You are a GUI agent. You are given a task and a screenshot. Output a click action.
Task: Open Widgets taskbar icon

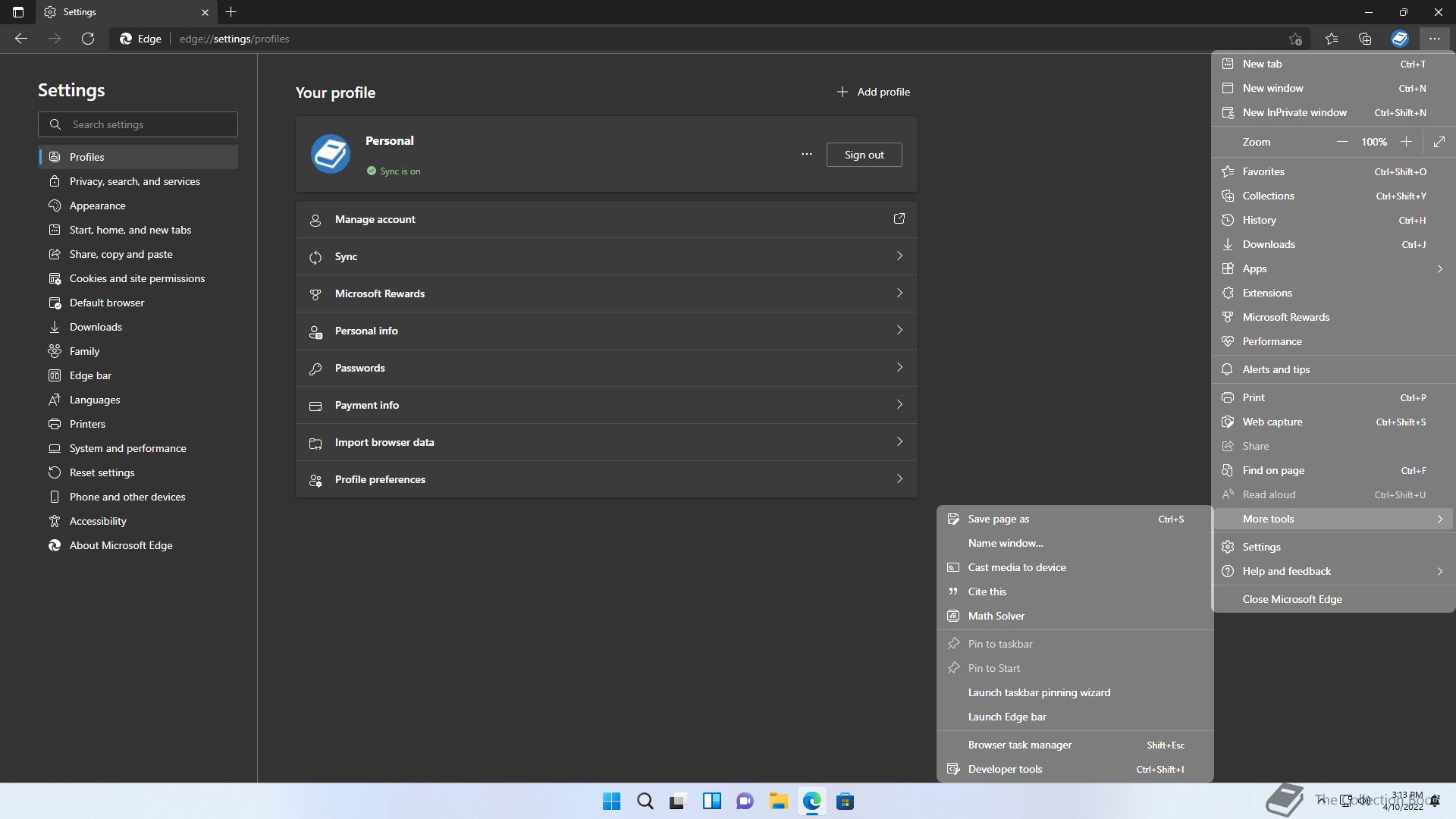click(x=711, y=801)
